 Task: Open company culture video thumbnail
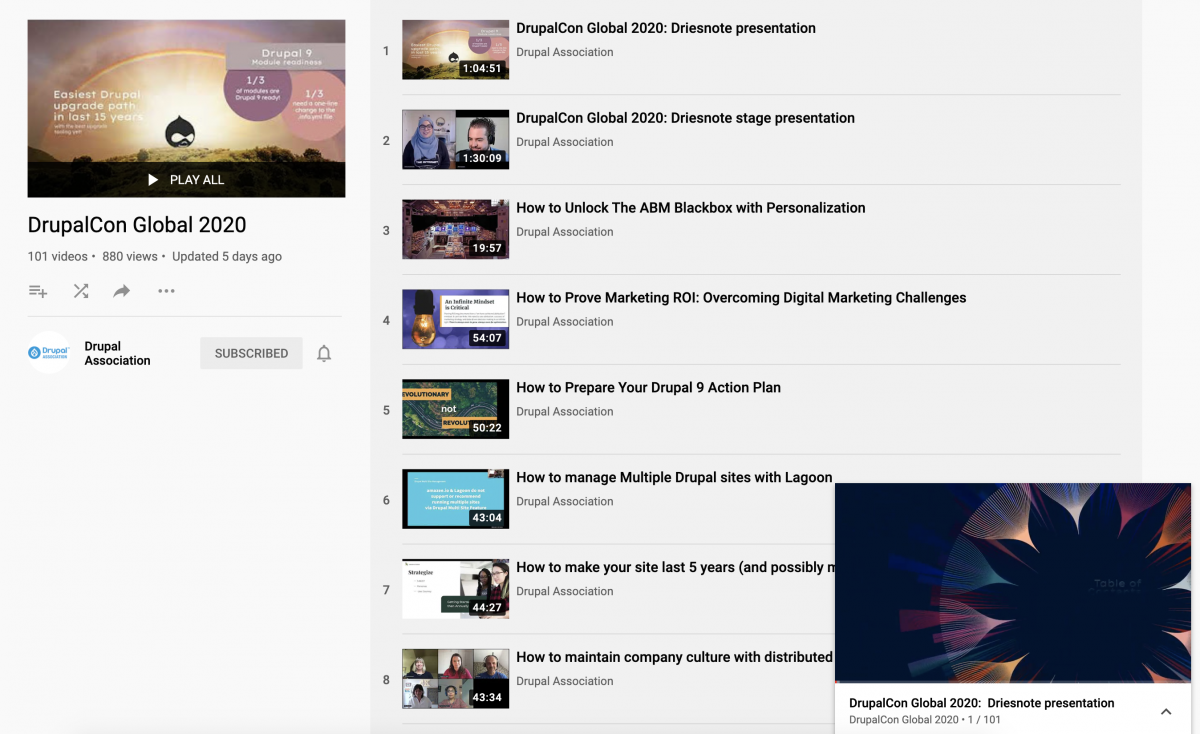point(455,679)
